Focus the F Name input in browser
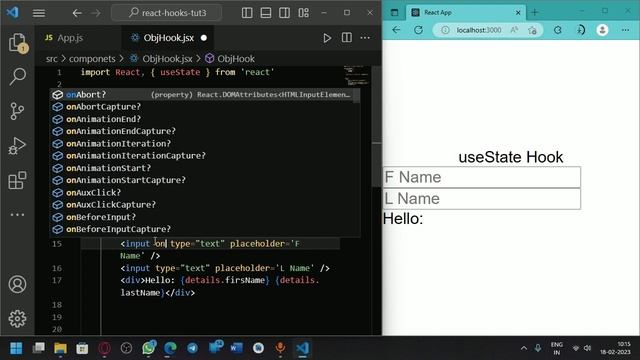This screenshot has height=360, width=640. pos(482,177)
